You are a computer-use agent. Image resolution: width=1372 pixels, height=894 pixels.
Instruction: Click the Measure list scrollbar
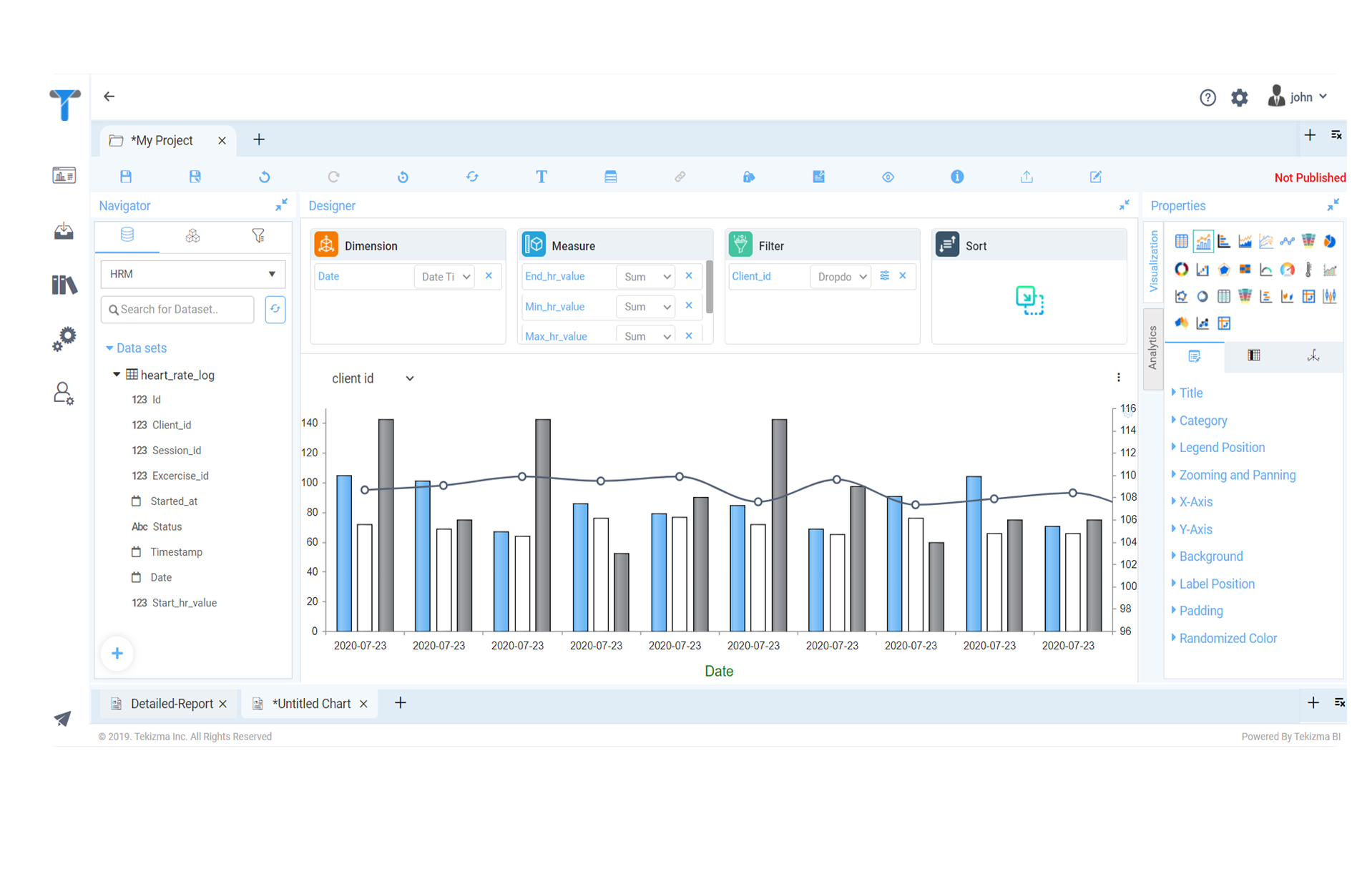coord(710,287)
